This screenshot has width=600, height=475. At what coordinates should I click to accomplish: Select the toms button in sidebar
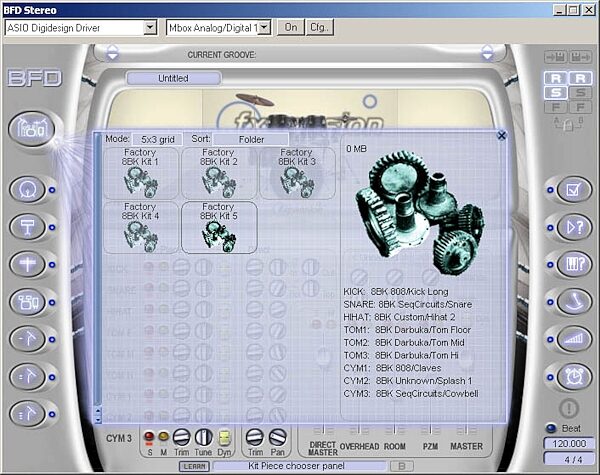click(x=28, y=302)
